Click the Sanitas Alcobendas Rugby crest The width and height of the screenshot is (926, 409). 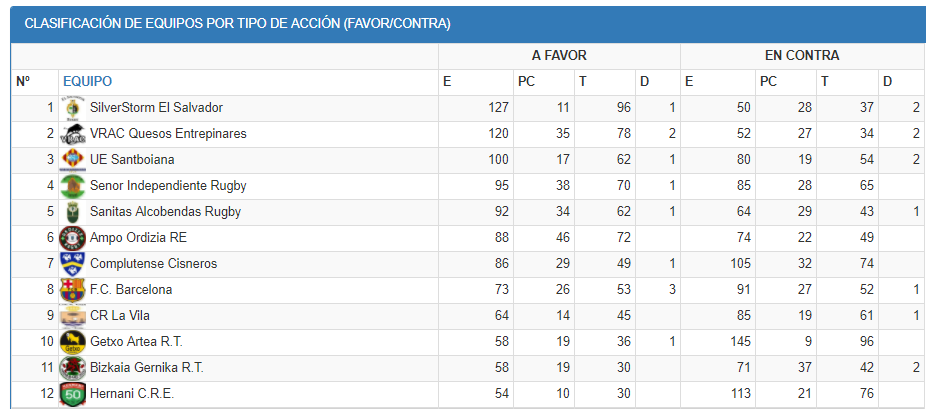point(72,212)
